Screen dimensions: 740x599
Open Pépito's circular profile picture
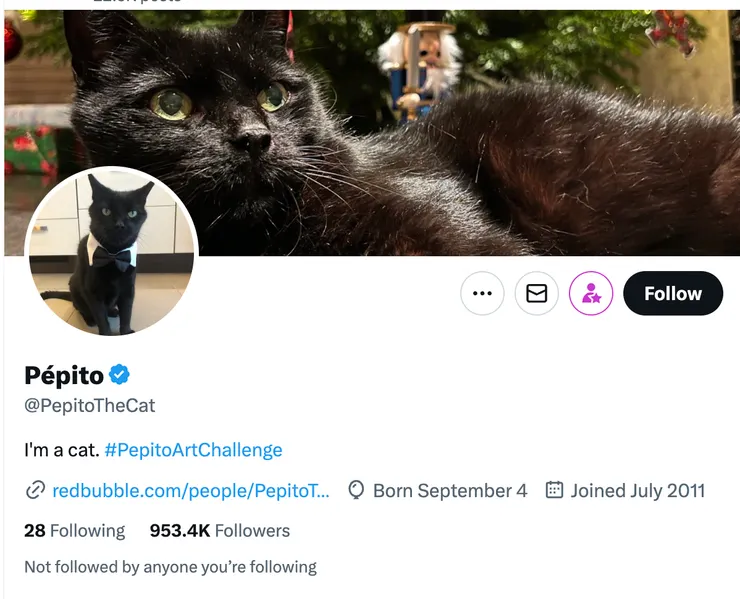pos(111,251)
